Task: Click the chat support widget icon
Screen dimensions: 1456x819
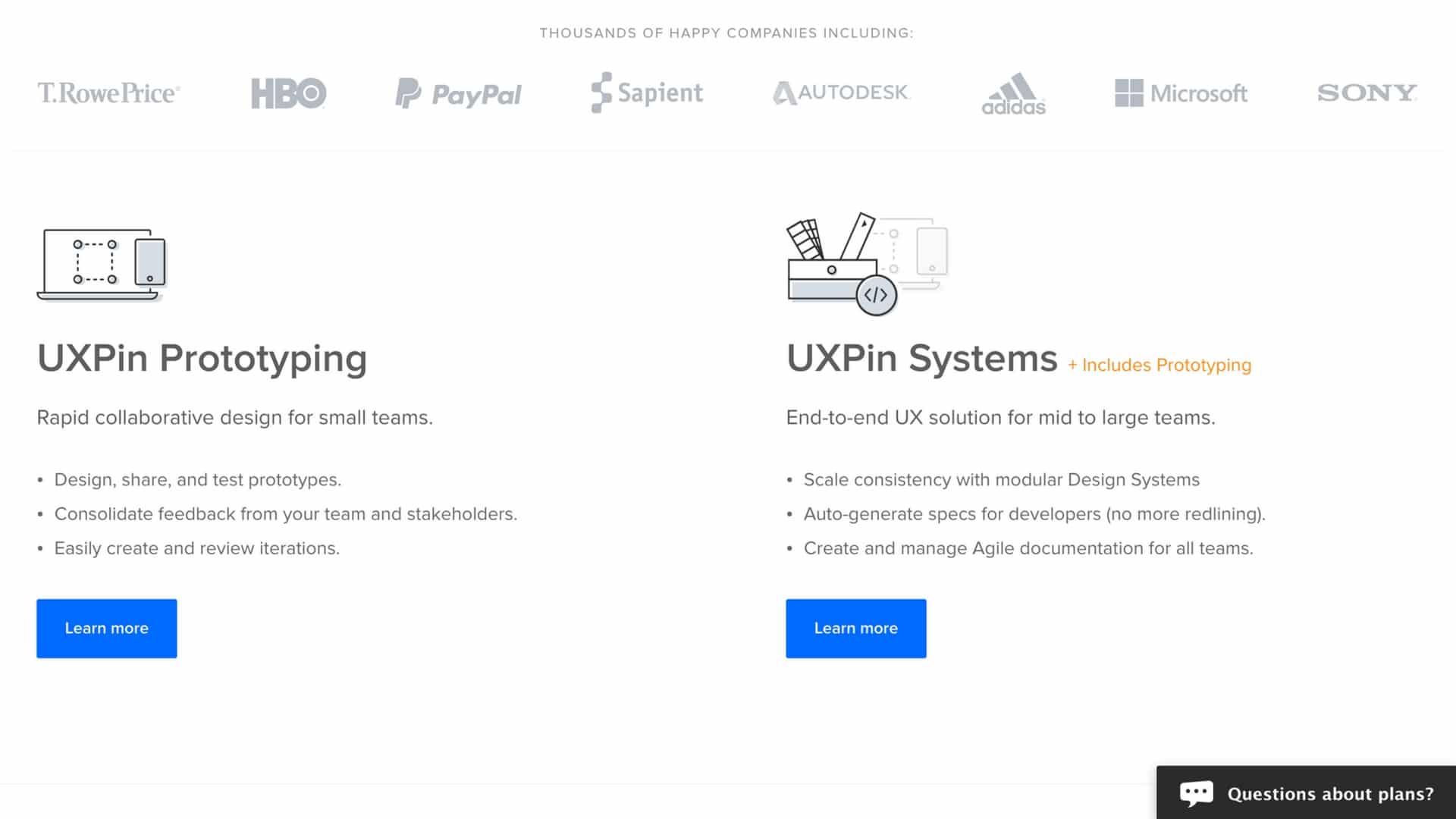Action: point(1197,792)
